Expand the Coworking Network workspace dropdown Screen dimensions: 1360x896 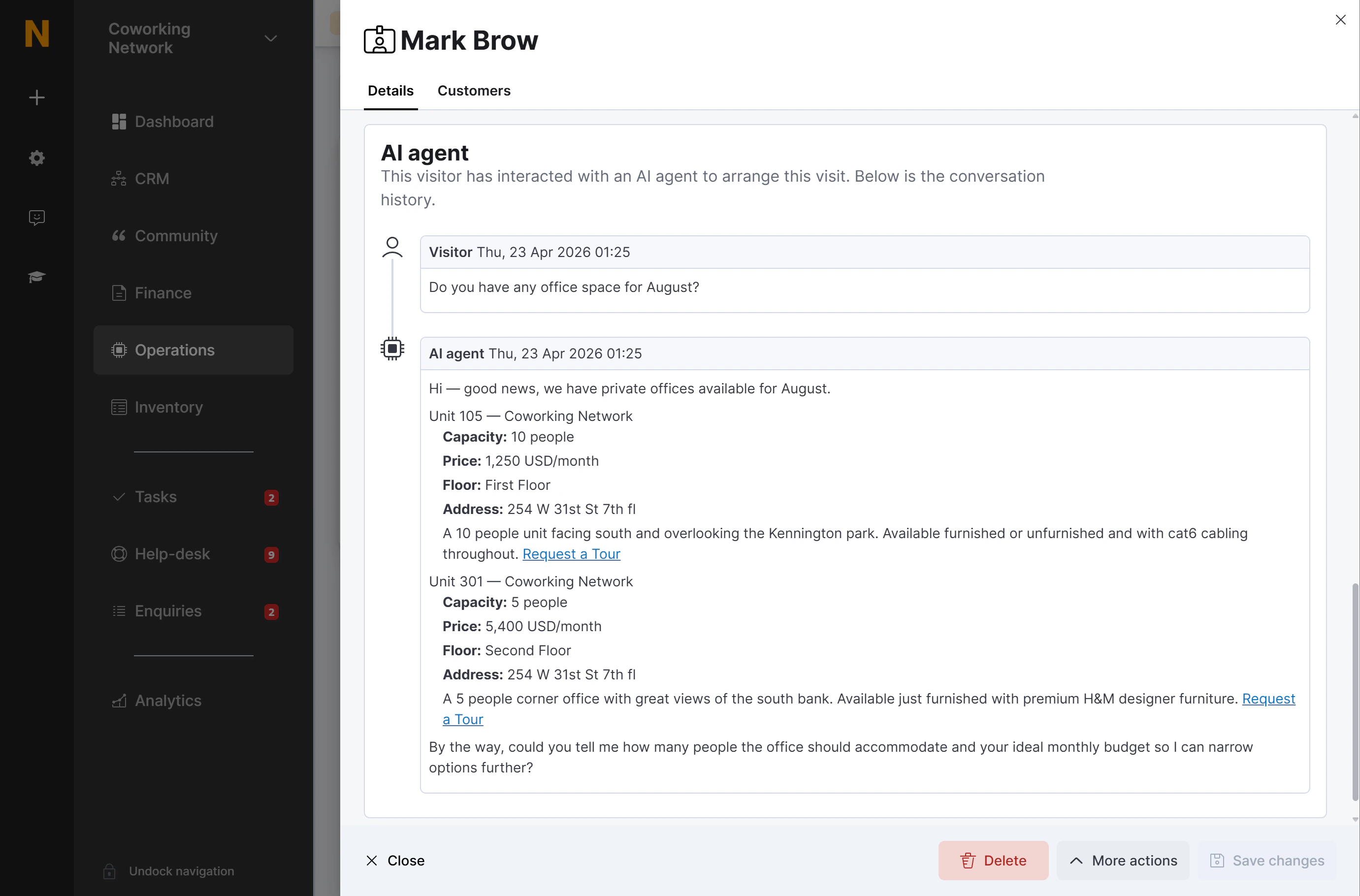click(270, 38)
